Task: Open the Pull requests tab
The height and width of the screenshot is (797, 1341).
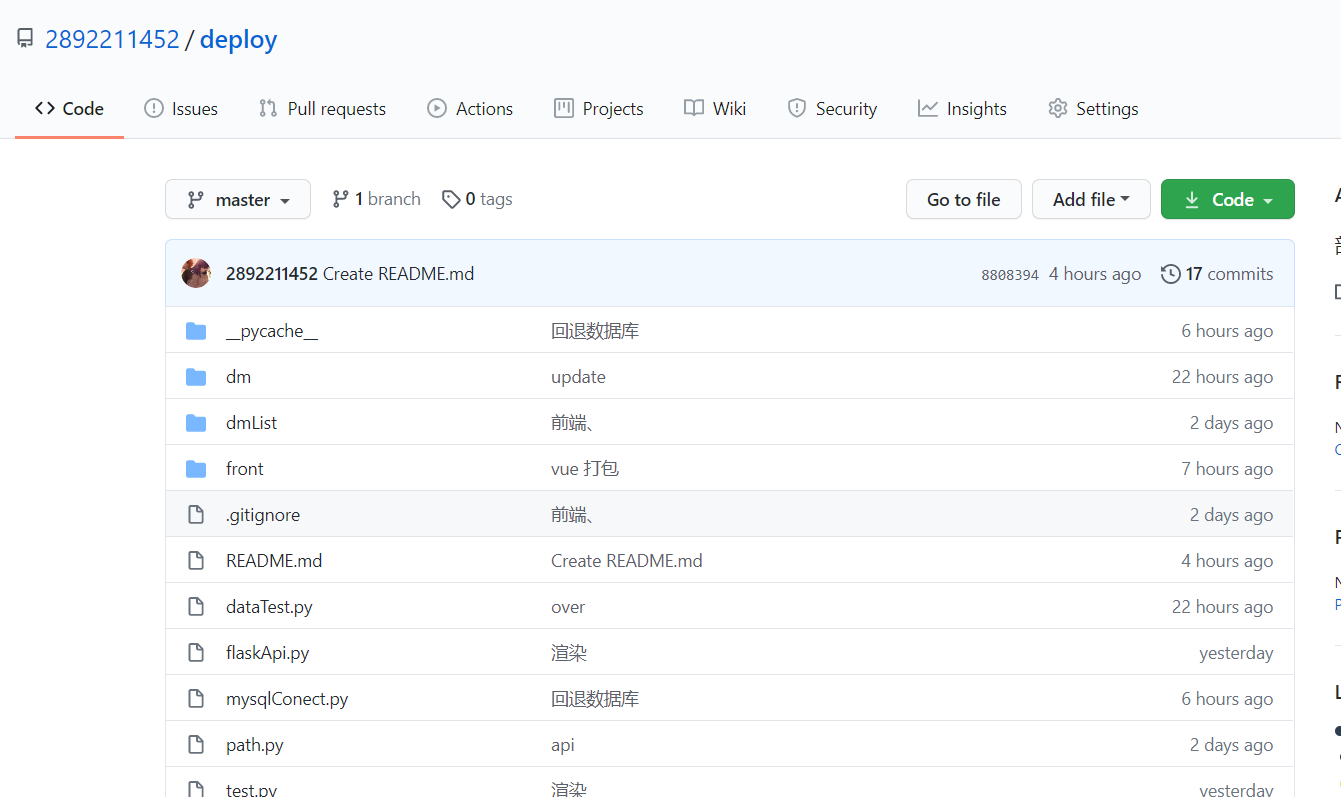Action: click(x=322, y=109)
